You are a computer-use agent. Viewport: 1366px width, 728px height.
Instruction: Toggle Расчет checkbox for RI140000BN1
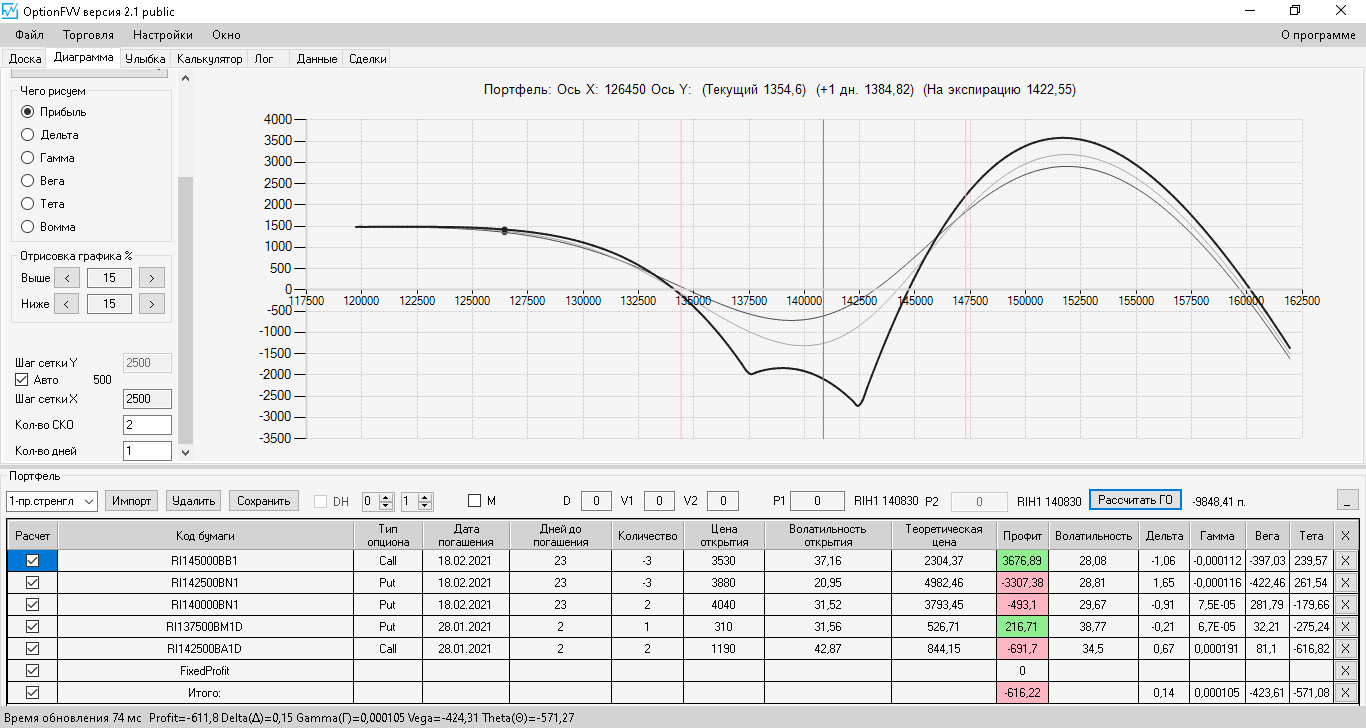(32, 605)
